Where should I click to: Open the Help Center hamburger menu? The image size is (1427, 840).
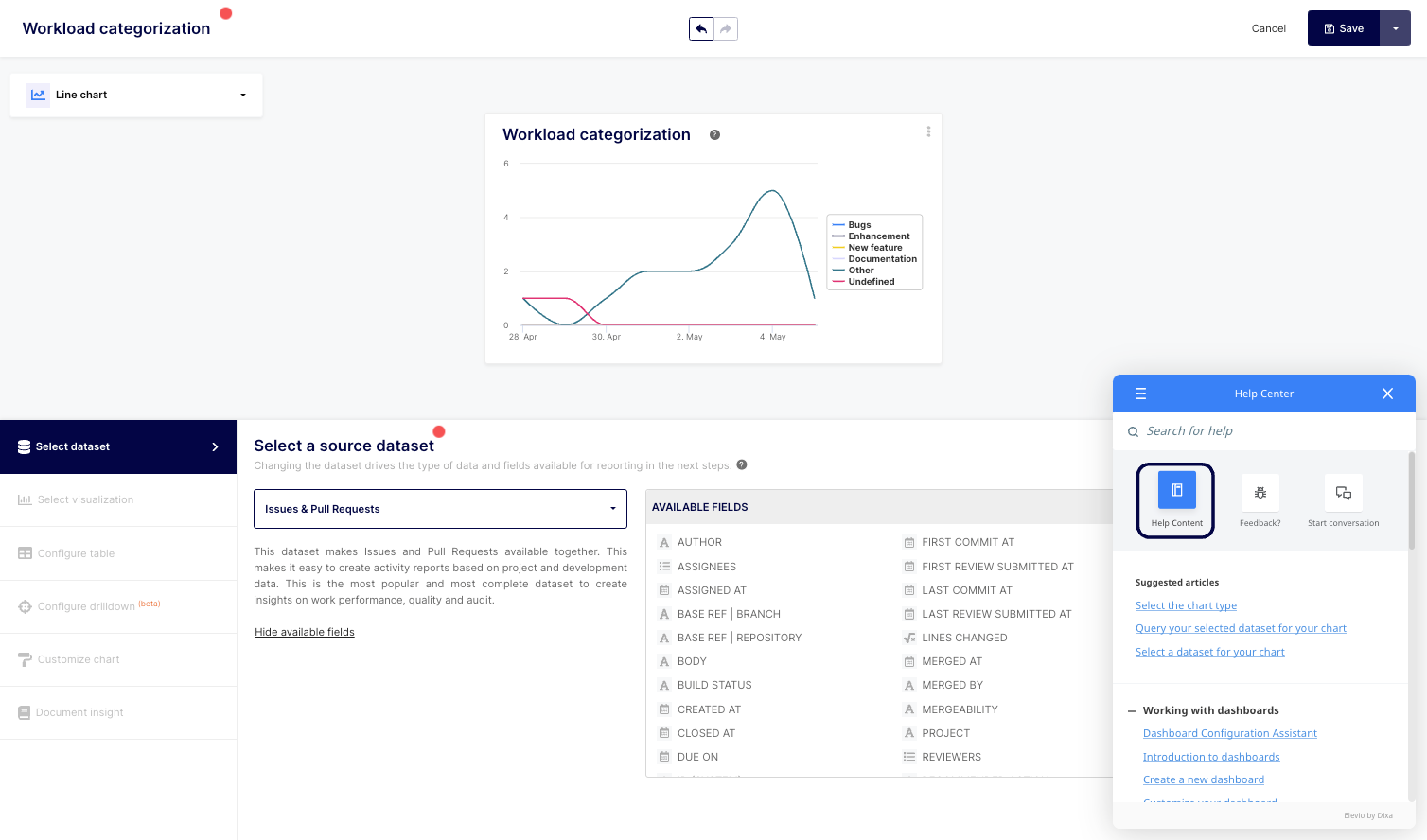pos(1140,394)
